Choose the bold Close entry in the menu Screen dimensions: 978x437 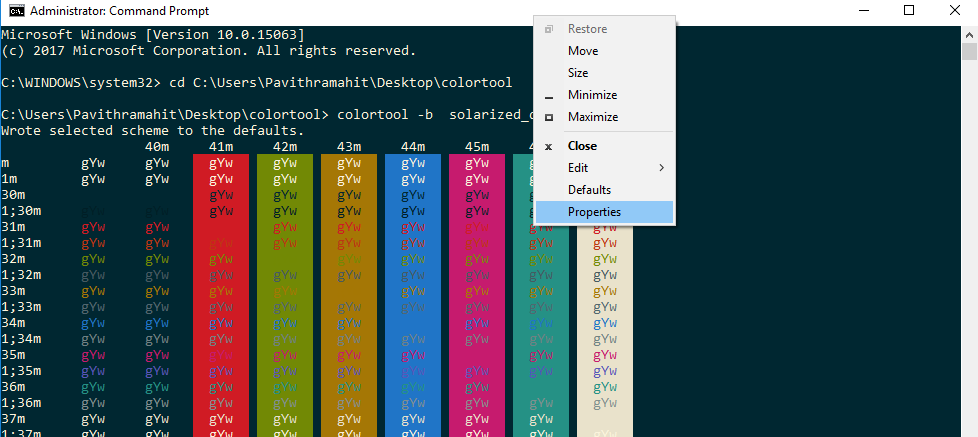(582, 146)
